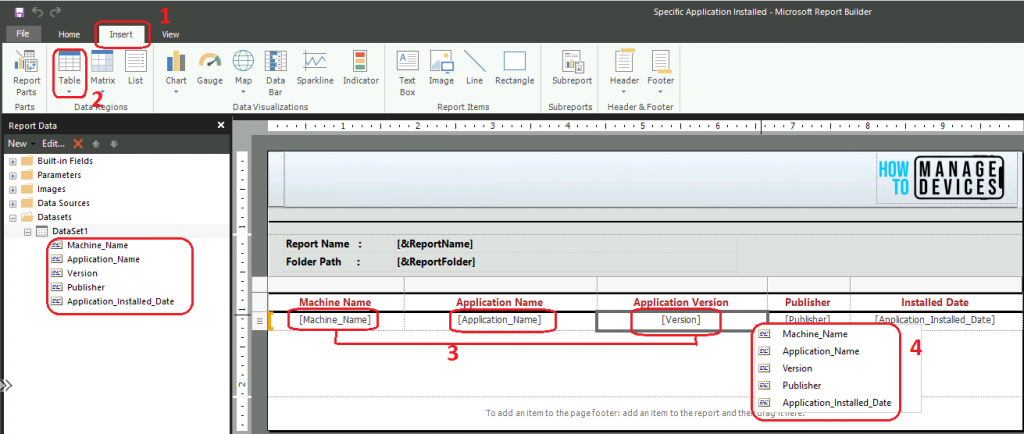The image size is (1024, 434).
Task: Select the Installed Date header cell
Action: [935, 302]
